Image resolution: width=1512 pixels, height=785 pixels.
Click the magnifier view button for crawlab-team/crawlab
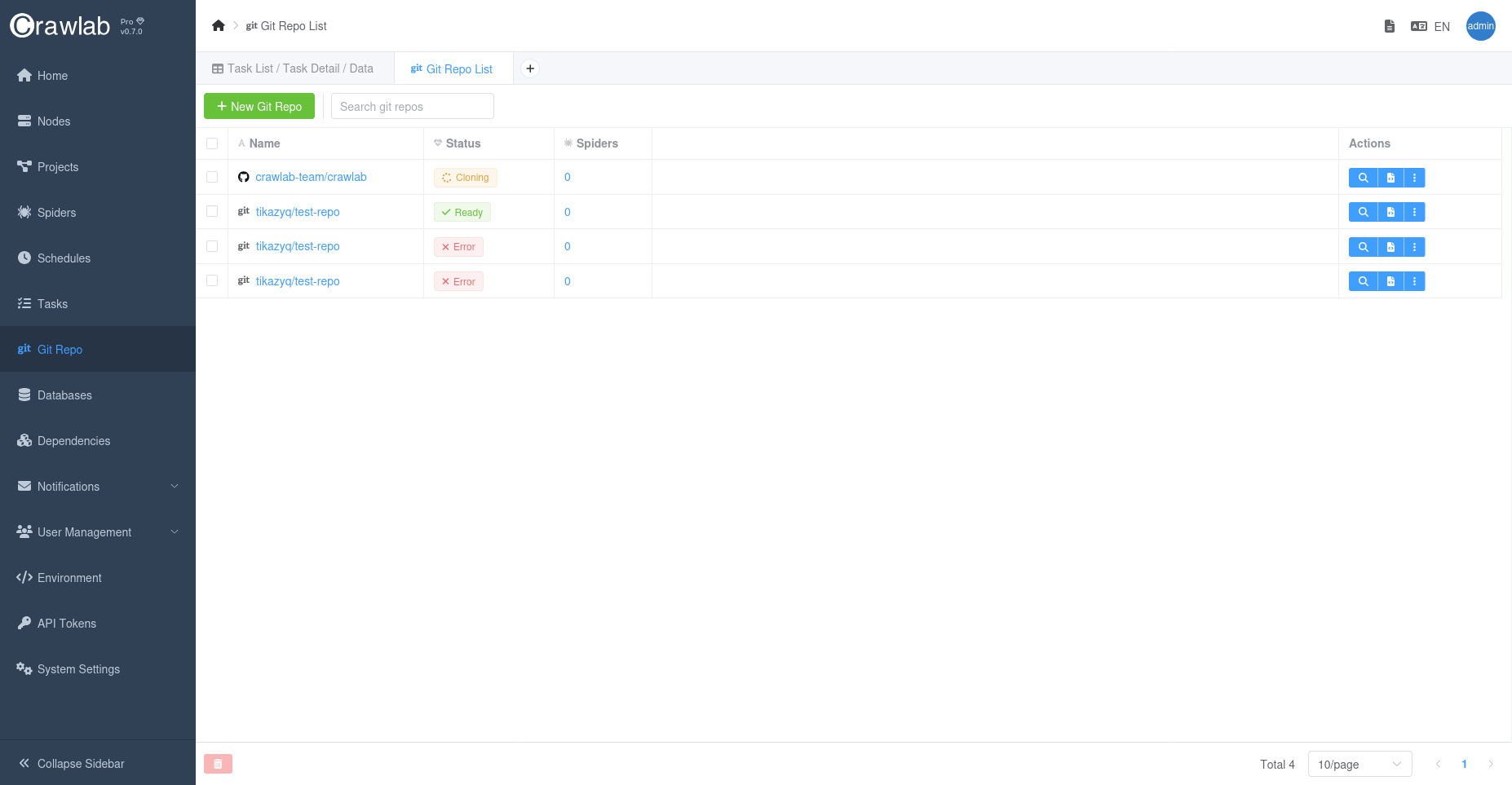pyautogui.click(x=1363, y=178)
